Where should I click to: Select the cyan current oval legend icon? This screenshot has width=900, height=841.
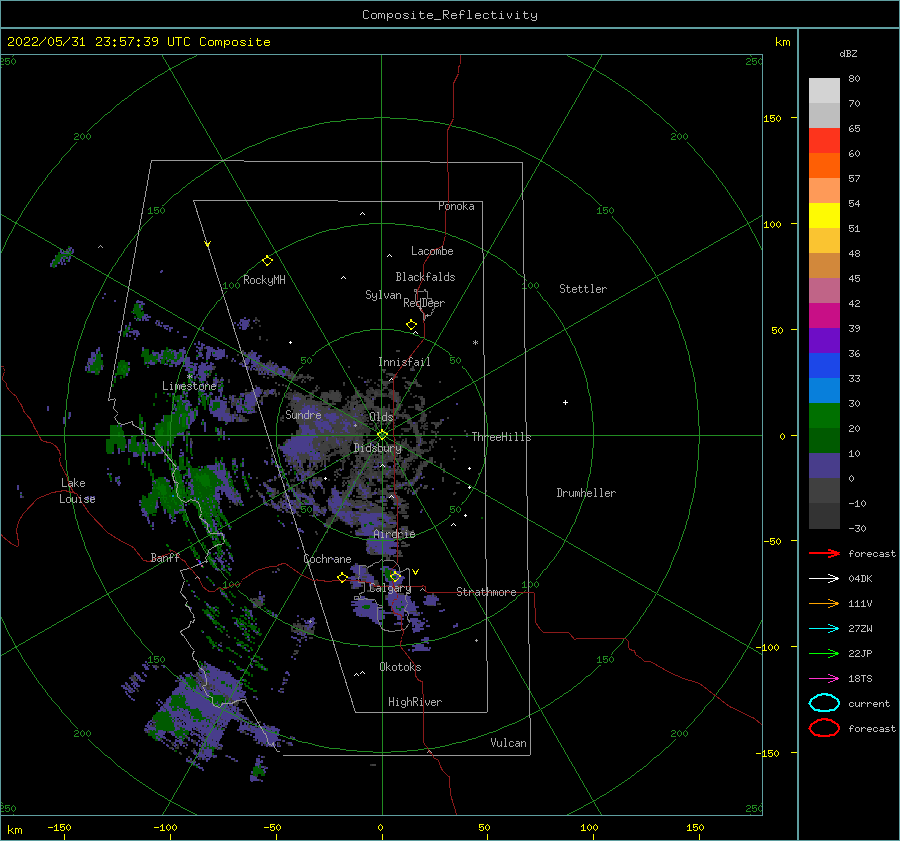[824, 703]
